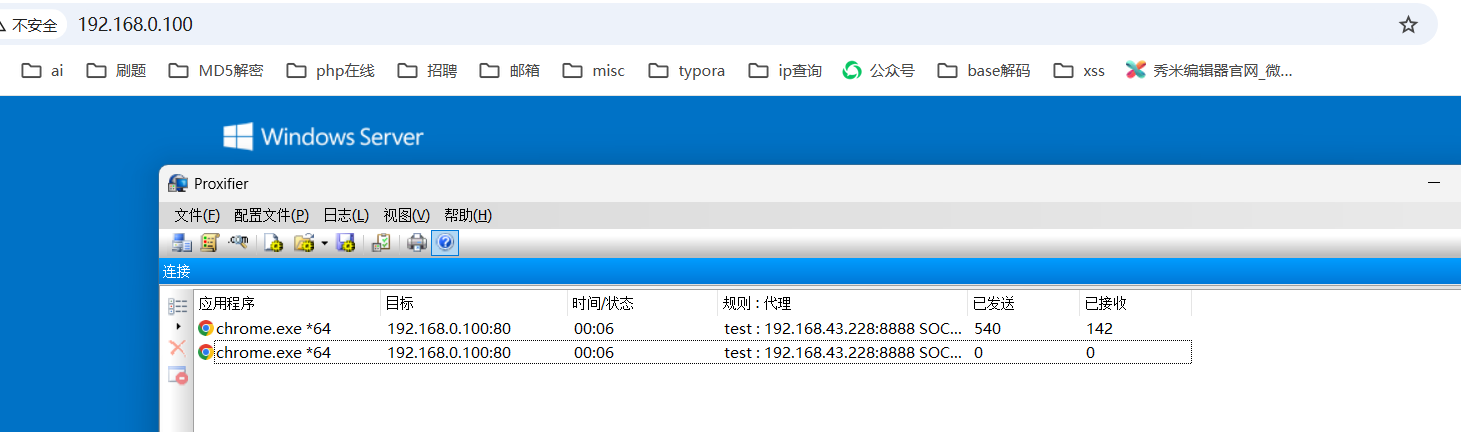1461x432 pixels.
Task: Click the open profile folder icon
Action: (305, 242)
